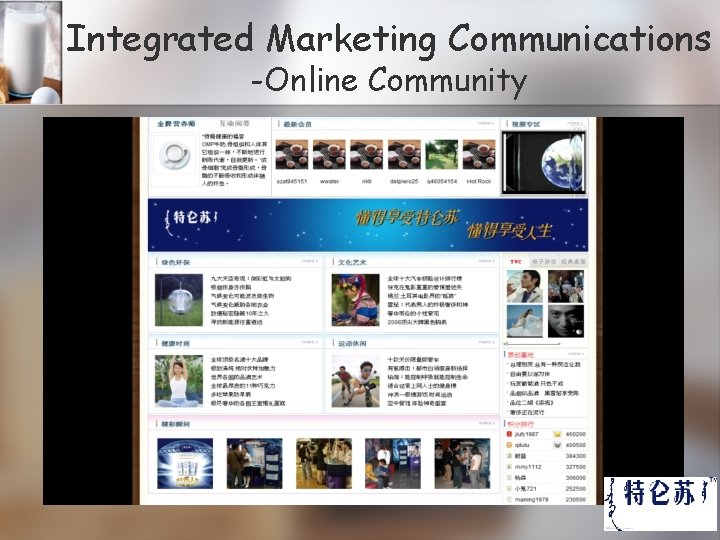
Task: Click more link in 文化艺术 section
Action: [x=486, y=261]
